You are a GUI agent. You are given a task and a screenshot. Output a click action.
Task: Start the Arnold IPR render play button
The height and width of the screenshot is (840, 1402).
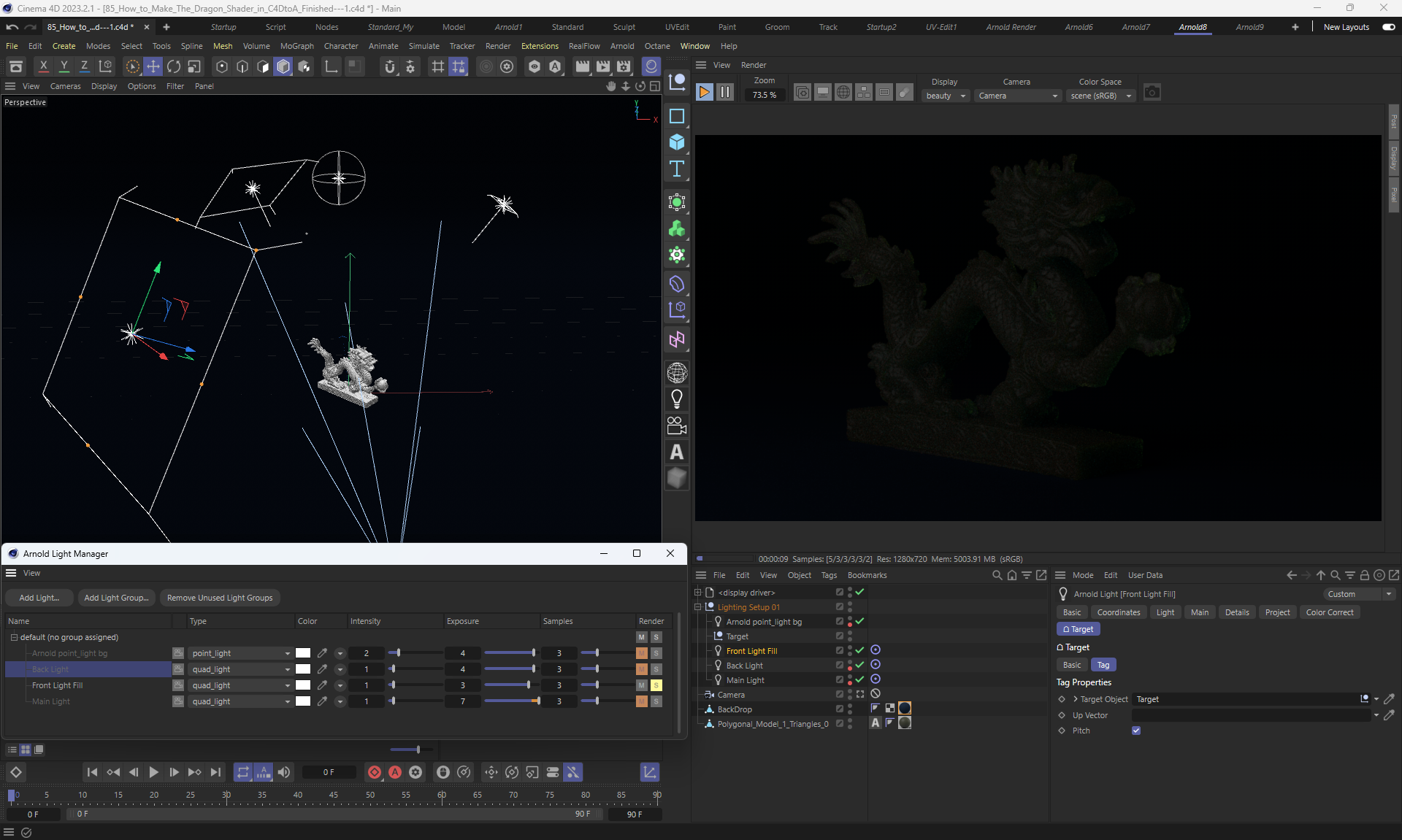(x=704, y=92)
